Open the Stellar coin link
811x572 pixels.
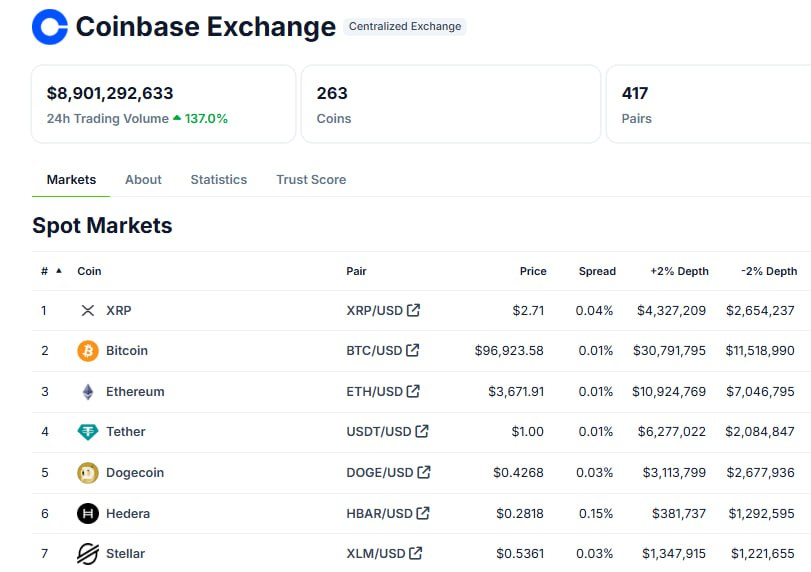click(x=125, y=554)
